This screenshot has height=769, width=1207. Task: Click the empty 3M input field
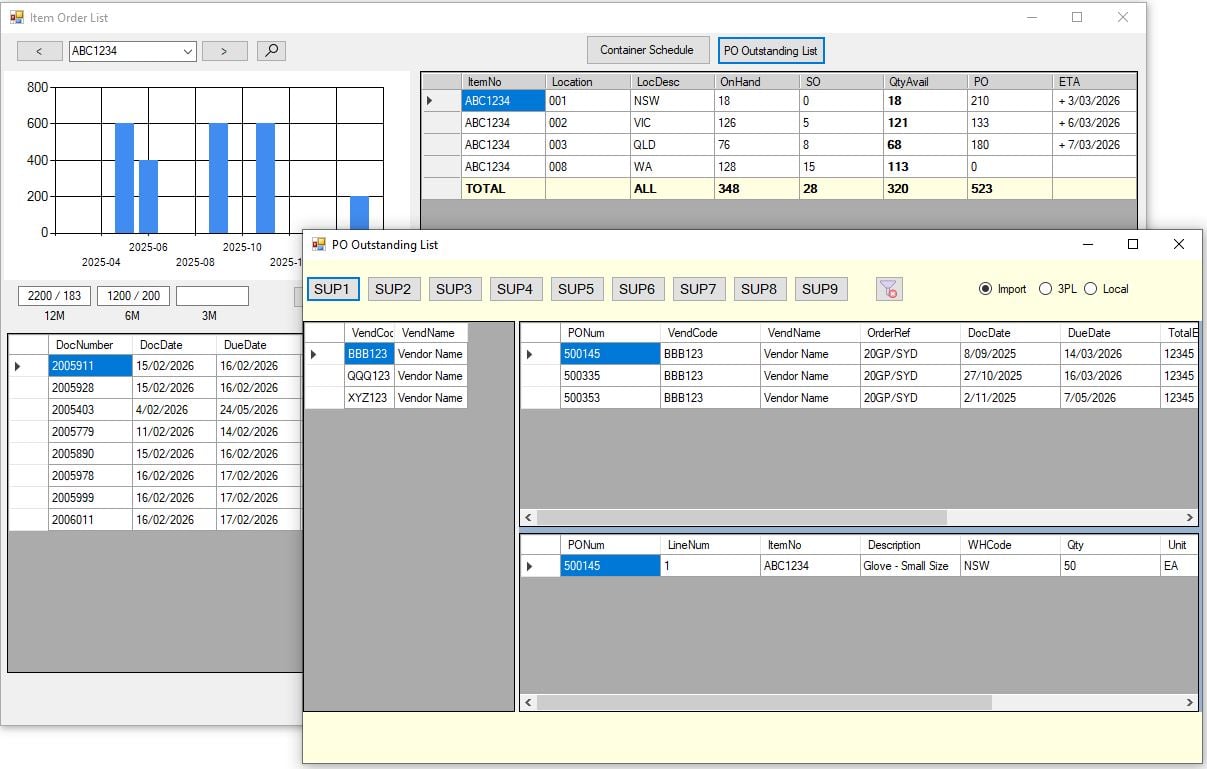(212, 296)
